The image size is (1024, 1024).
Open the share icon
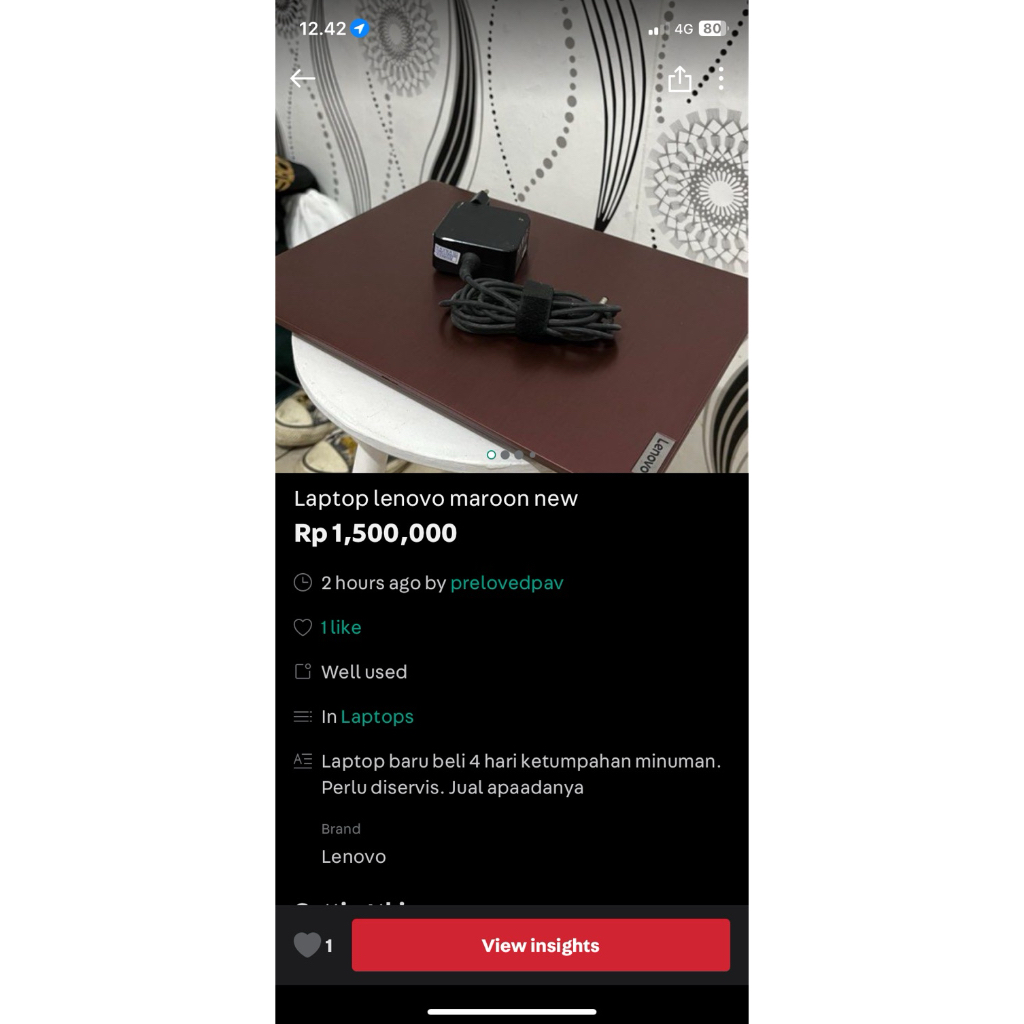680,79
